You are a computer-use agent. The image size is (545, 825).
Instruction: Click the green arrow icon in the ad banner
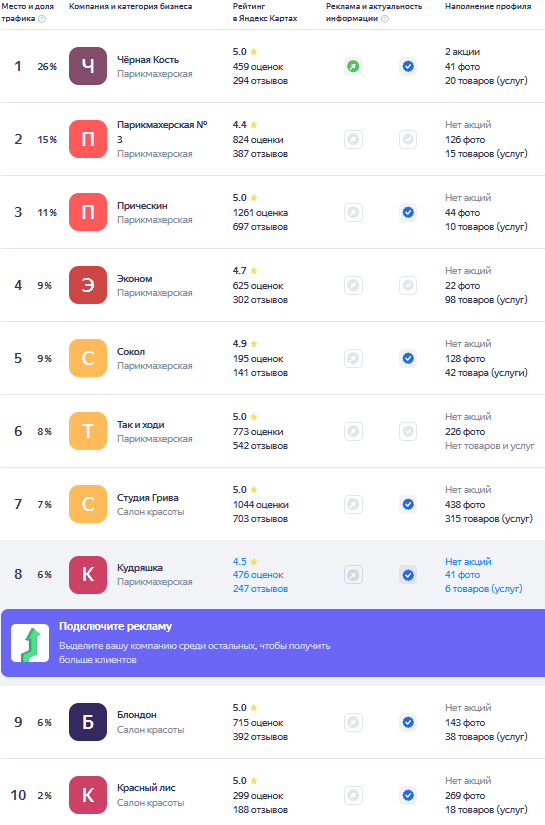30,643
